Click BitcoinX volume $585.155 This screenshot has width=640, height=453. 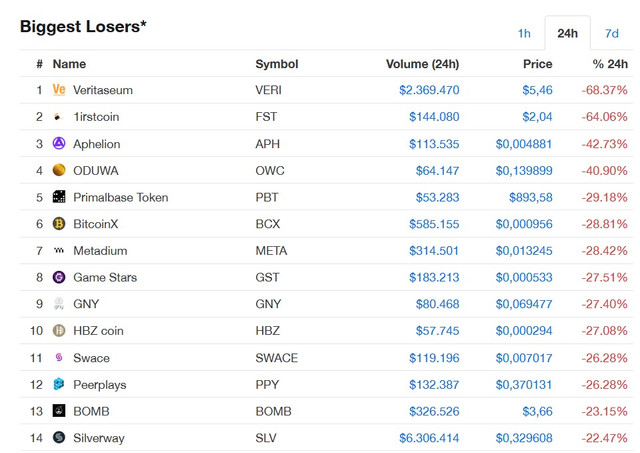(434, 224)
